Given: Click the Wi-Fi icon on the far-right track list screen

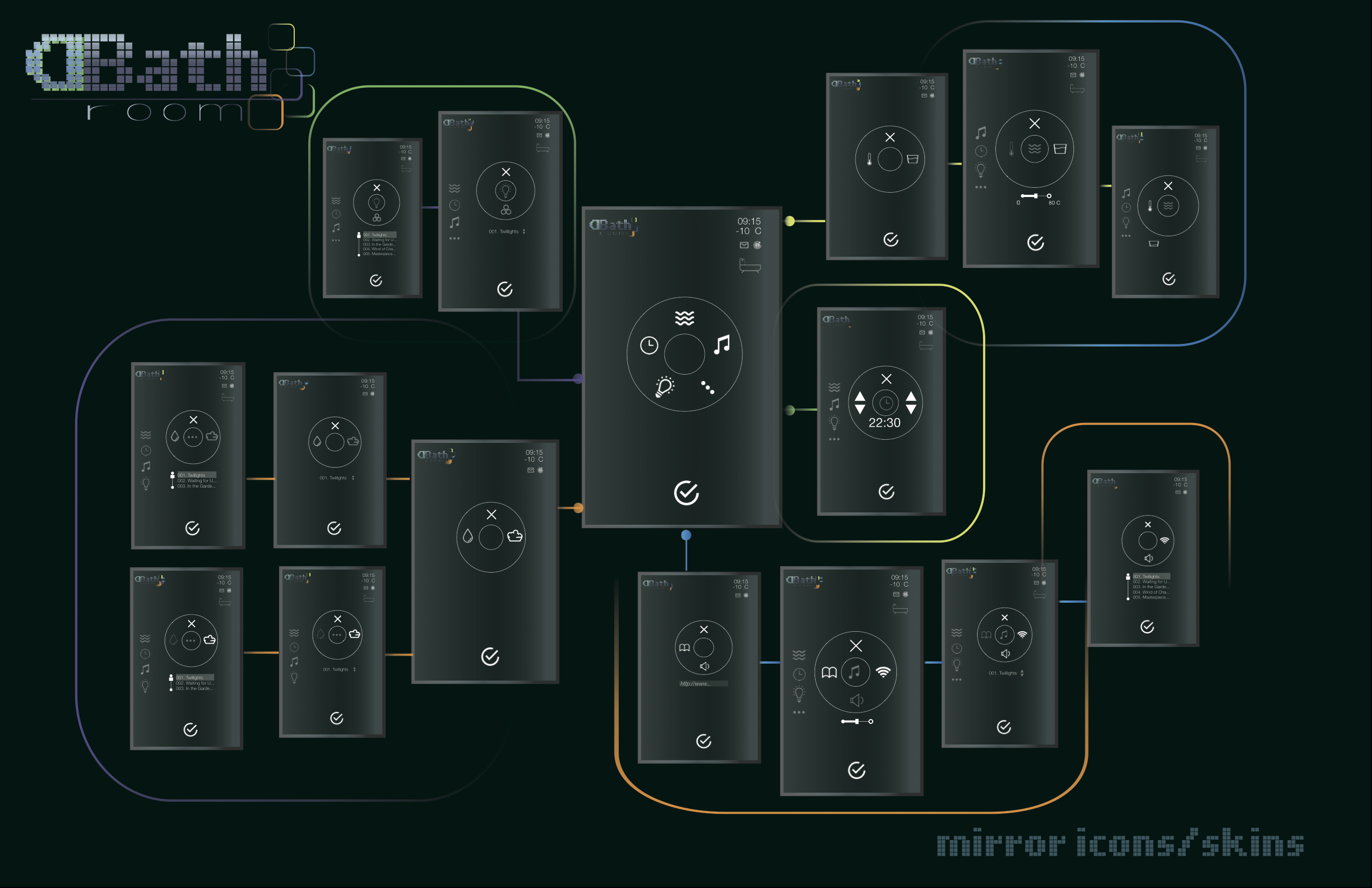Looking at the screenshot, I should pos(1164,541).
